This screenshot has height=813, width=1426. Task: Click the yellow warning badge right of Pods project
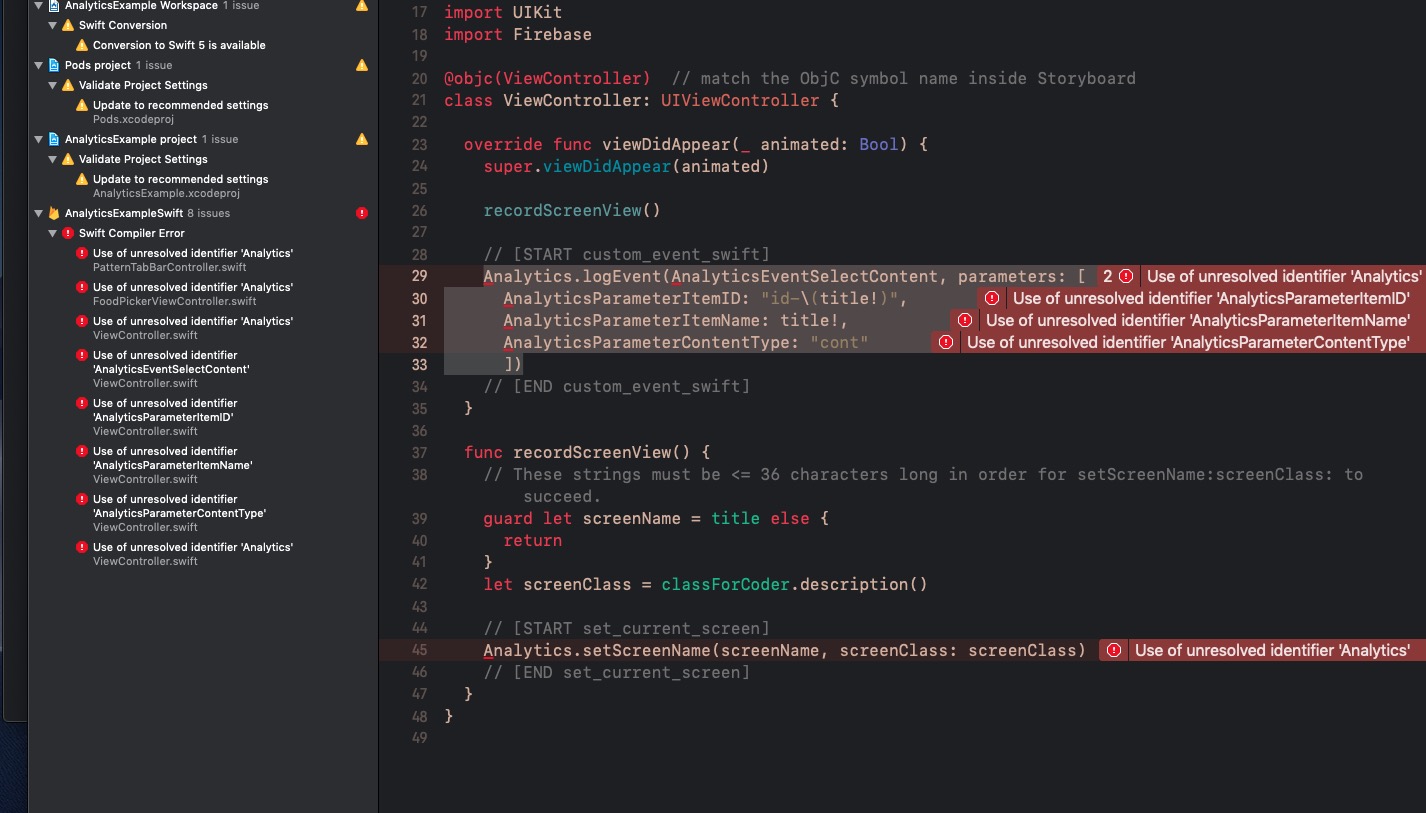tap(361, 64)
